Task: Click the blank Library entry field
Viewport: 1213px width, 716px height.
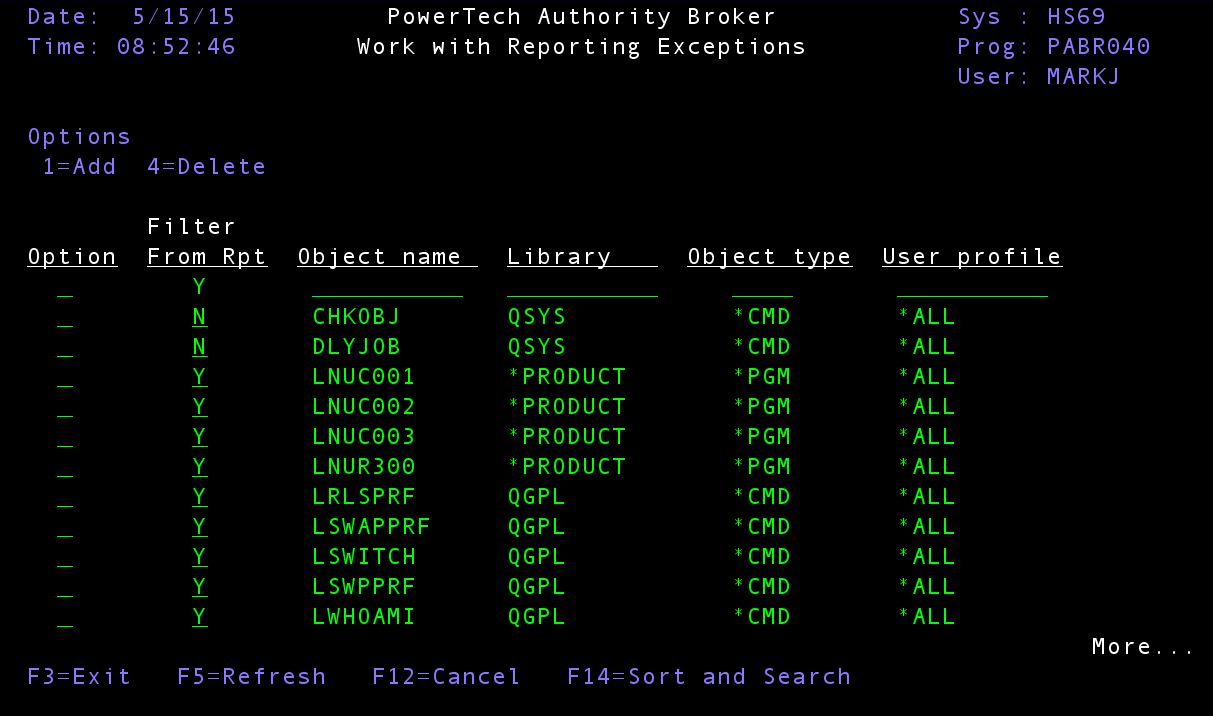Action: click(582, 288)
